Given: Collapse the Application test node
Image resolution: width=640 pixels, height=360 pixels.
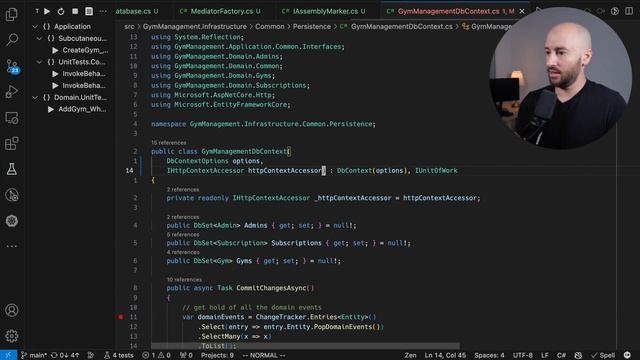Looking at the screenshot, I should pyautogui.click(x=35, y=27).
